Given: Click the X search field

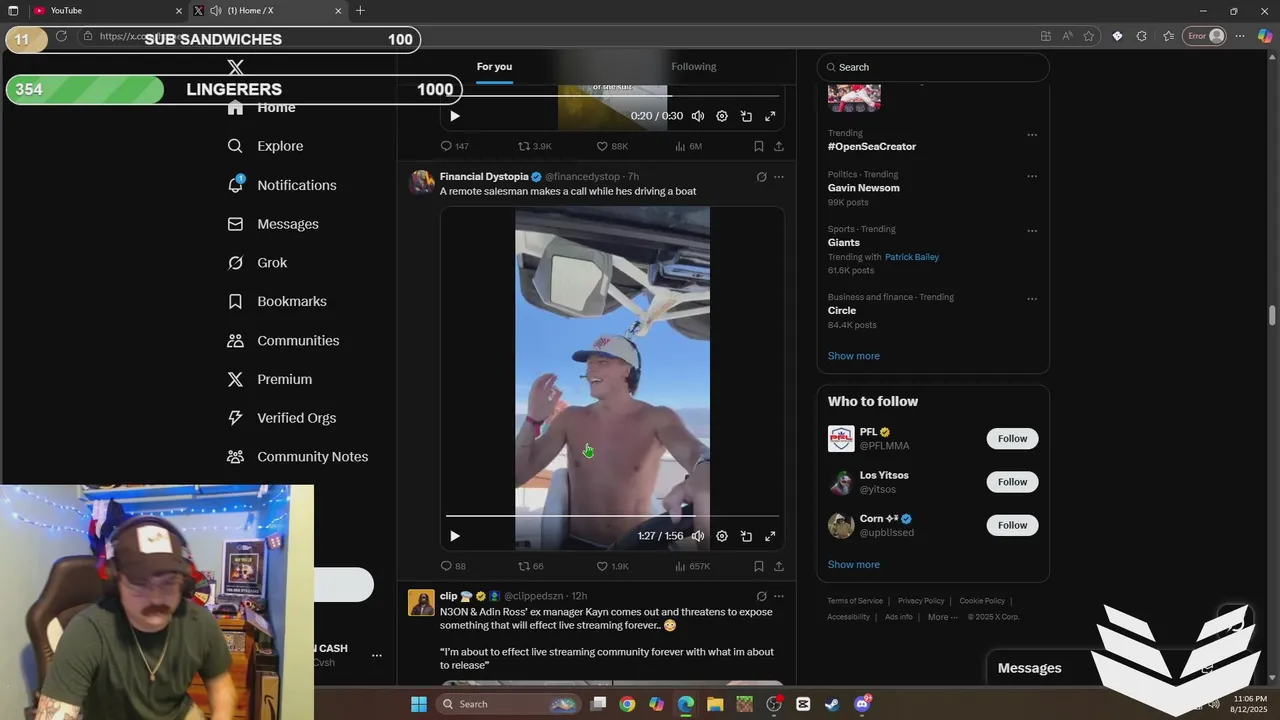Looking at the screenshot, I should pyautogui.click(x=933, y=67).
